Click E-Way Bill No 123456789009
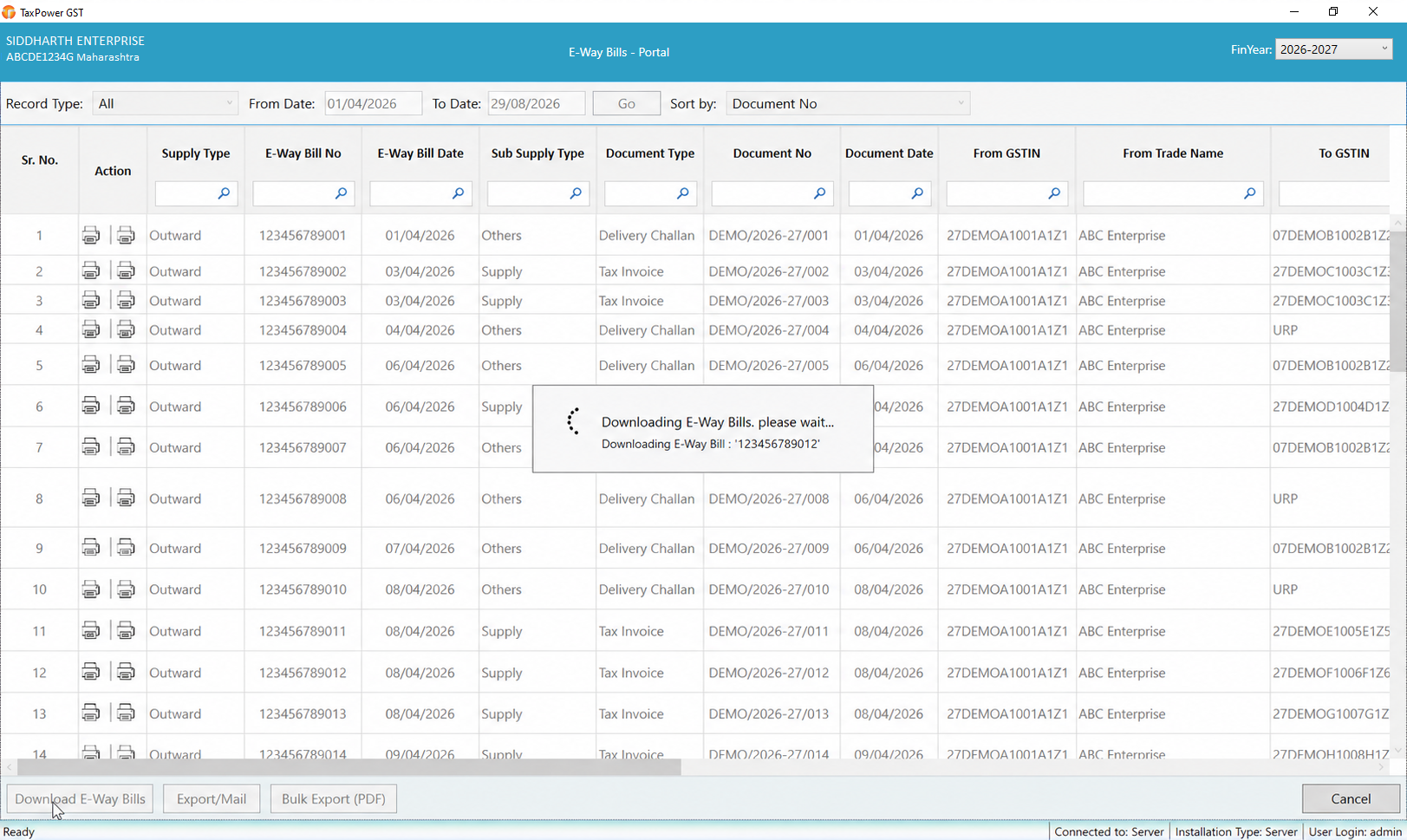This screenshot has height=840, width=1407. [x=303, y=548]
